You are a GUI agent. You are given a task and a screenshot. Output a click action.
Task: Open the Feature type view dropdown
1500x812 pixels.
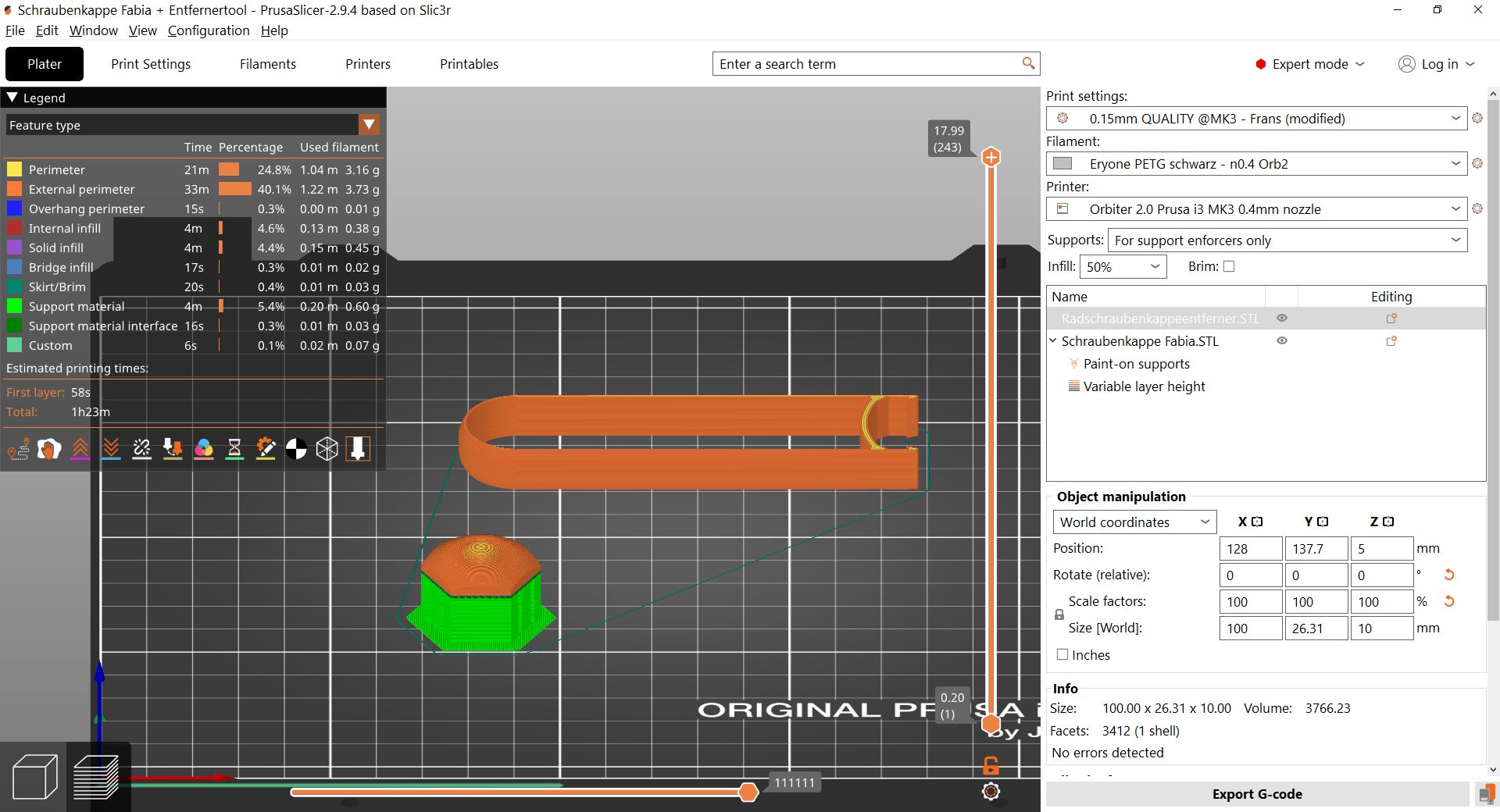(x=369, y=125)
